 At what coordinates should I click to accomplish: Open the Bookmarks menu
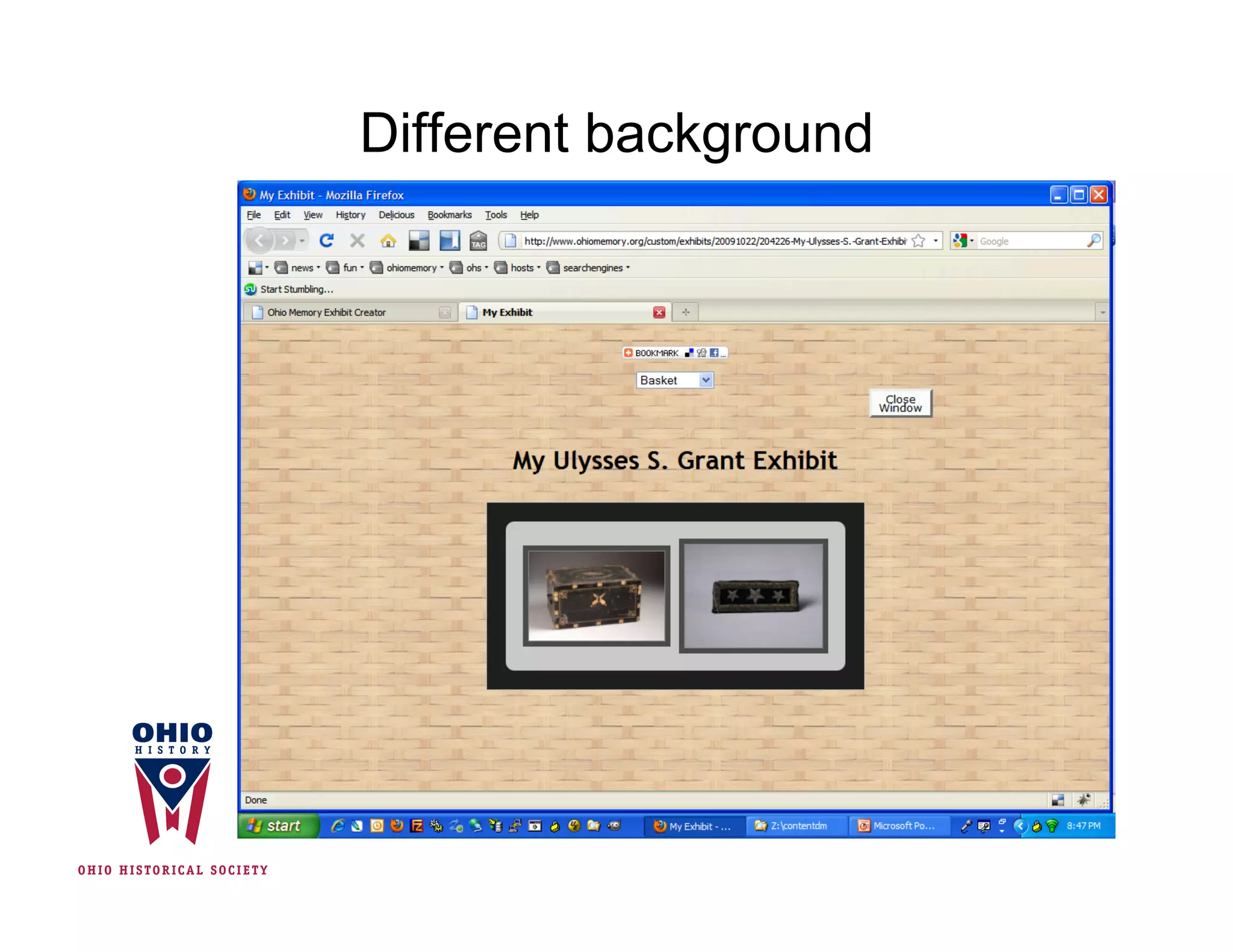(x=449, y=215)
